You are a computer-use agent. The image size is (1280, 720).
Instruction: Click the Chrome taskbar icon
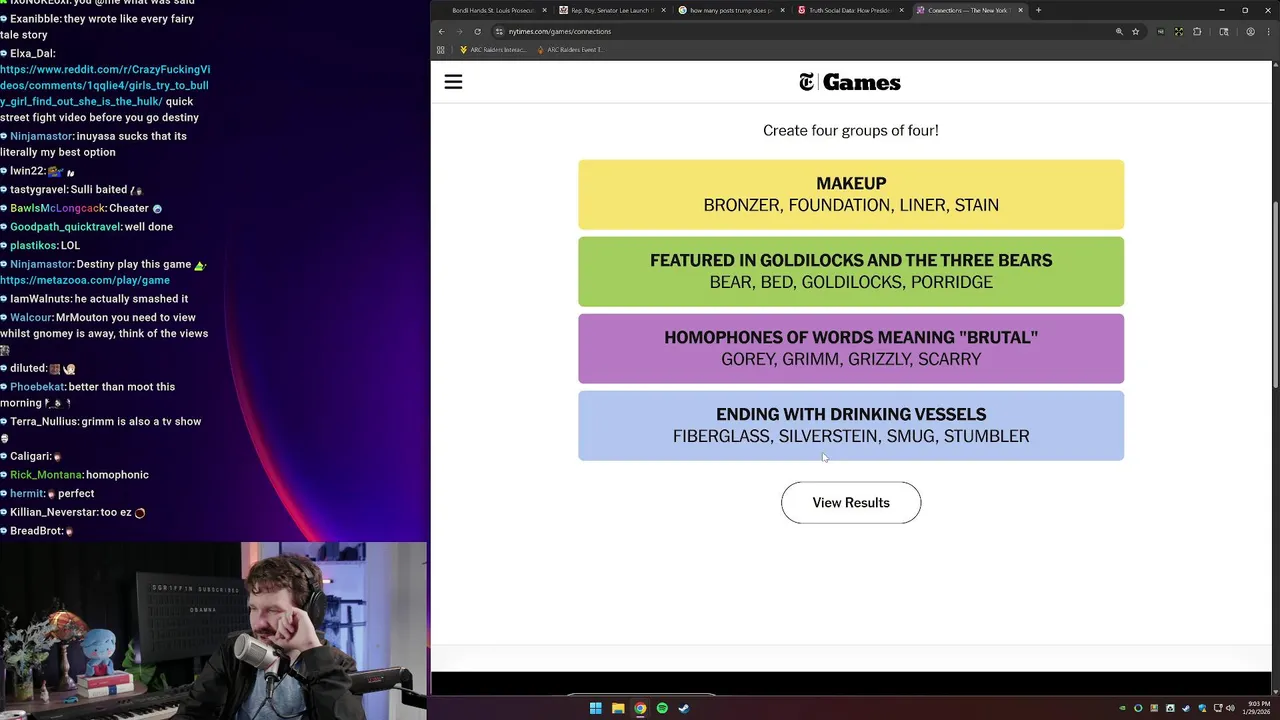pos(640,708)
